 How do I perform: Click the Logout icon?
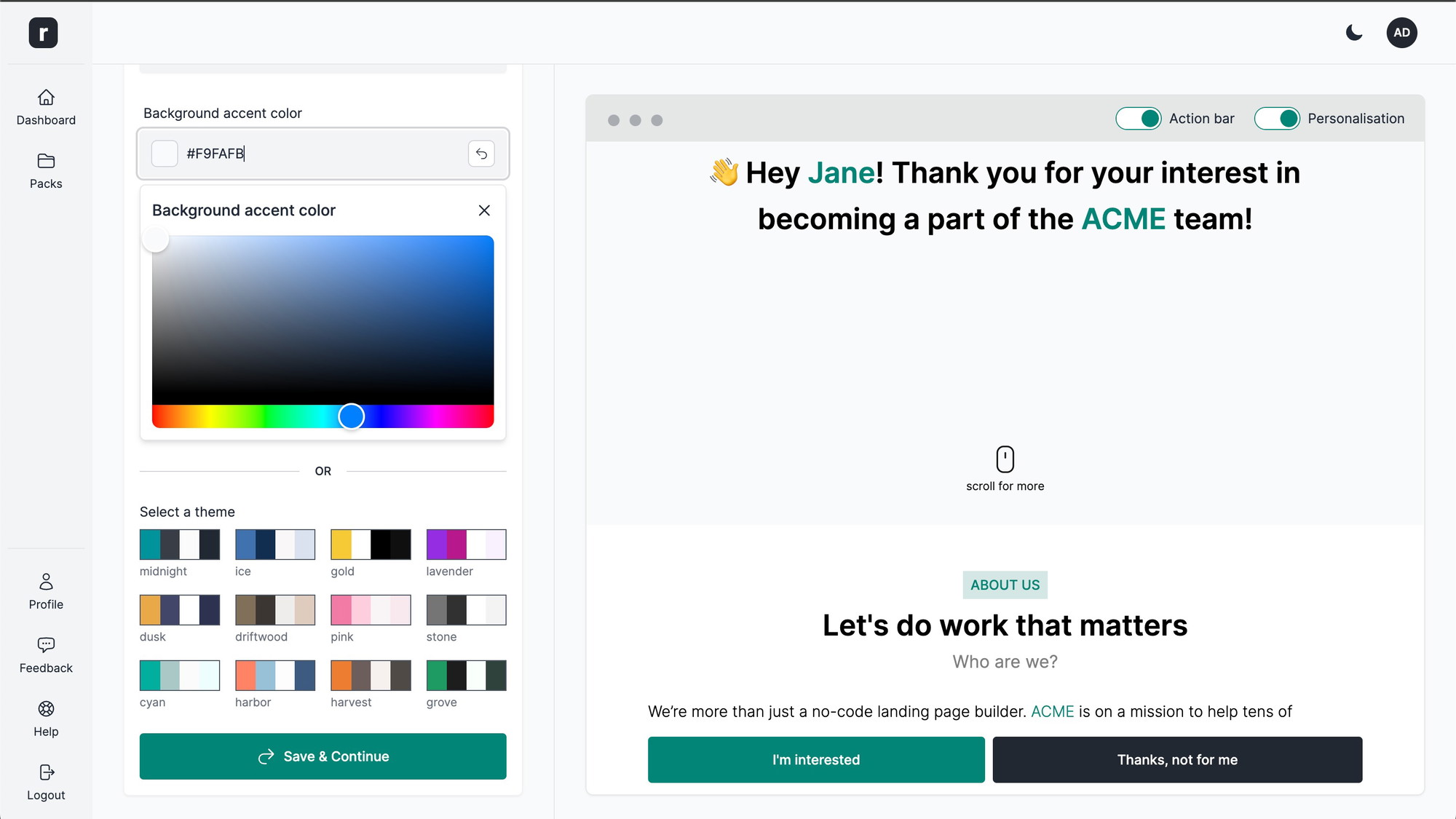click(x=46, y=772)
